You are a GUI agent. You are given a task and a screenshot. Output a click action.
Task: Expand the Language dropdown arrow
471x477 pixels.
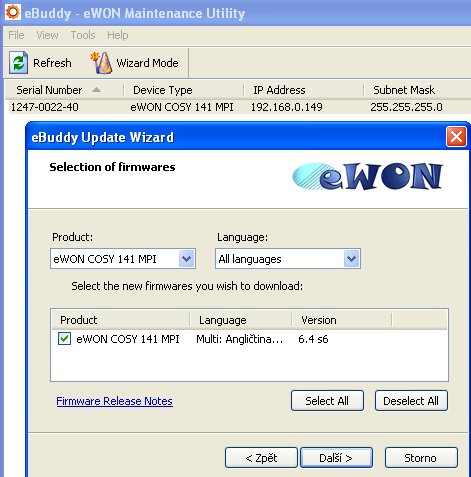click(351, 259)
